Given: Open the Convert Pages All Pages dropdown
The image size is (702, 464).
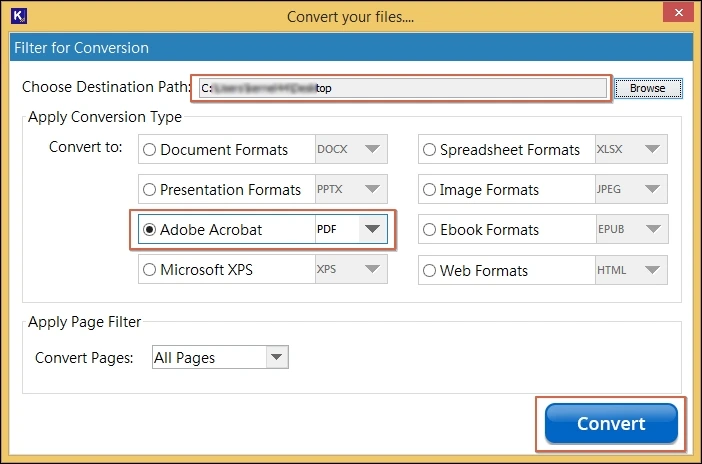Looking at the screenshot, I should tap(220, 357).
